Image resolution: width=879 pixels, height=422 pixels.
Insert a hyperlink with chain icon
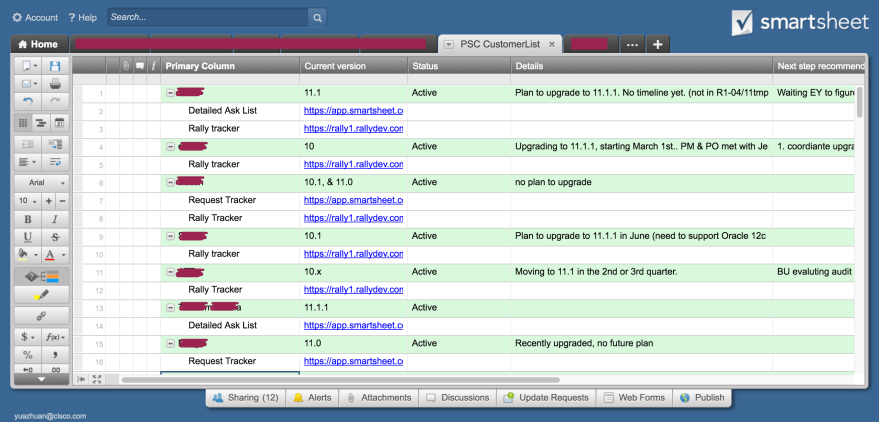(42, 316)
